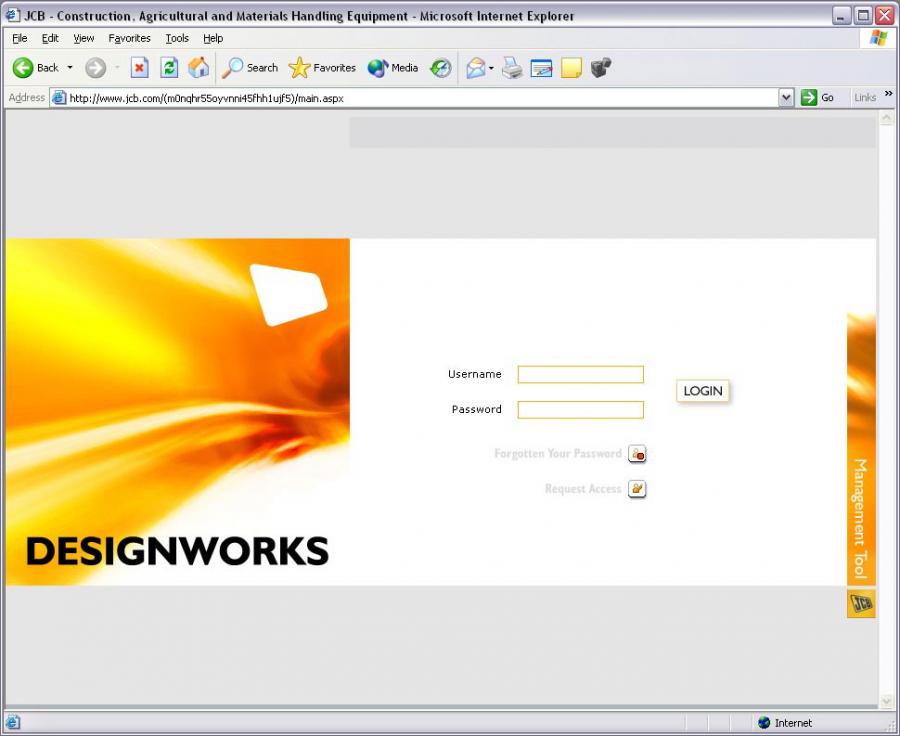
Task: Click the page icon beside the address URL
Action: tap(59, 98)
